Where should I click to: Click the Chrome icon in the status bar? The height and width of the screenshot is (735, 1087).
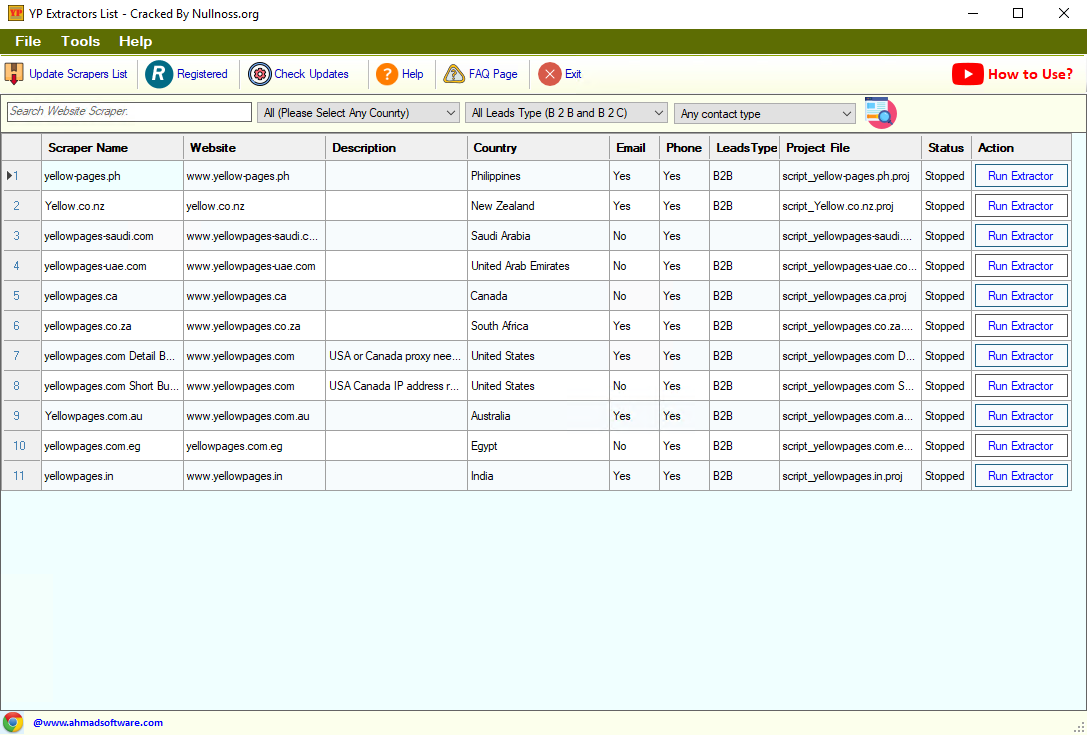pyautogui.click(x=12, y=723)
